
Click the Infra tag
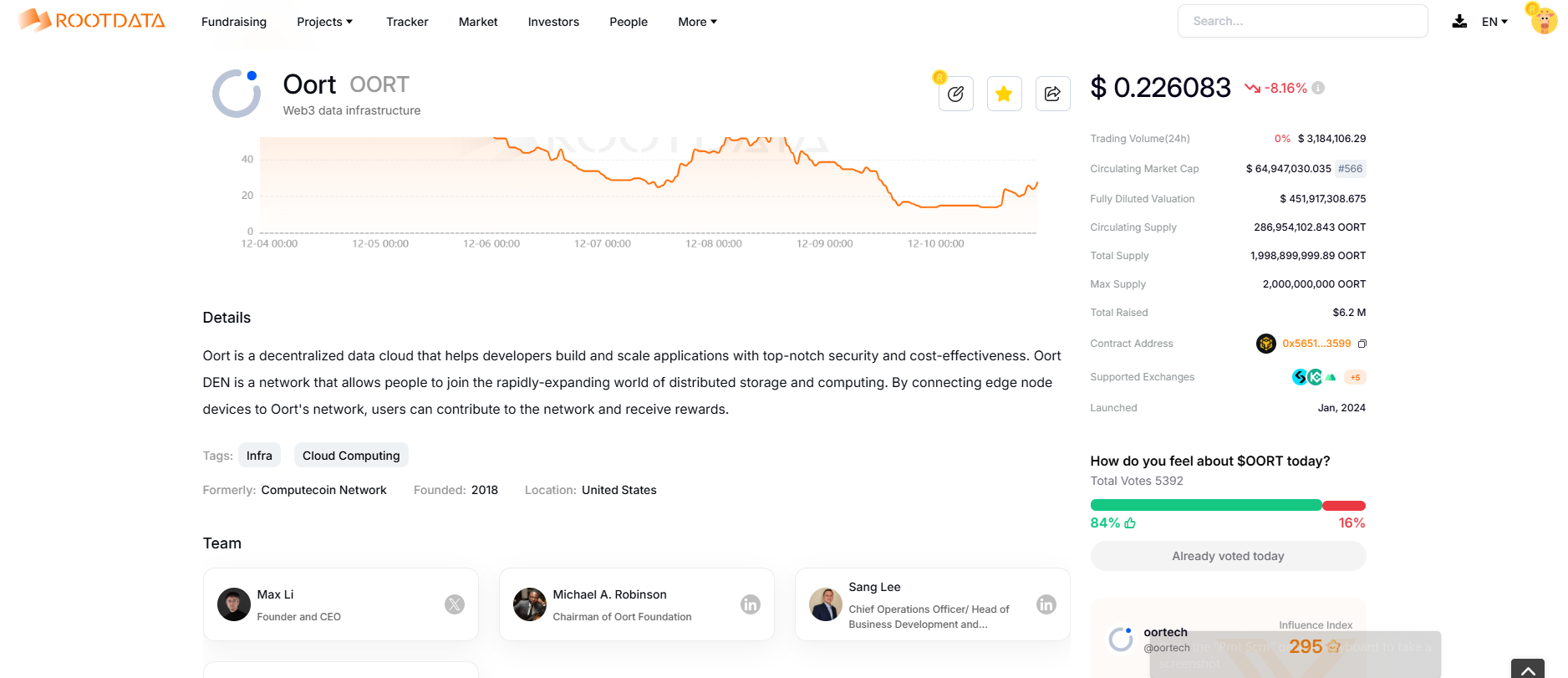(259, 456)
